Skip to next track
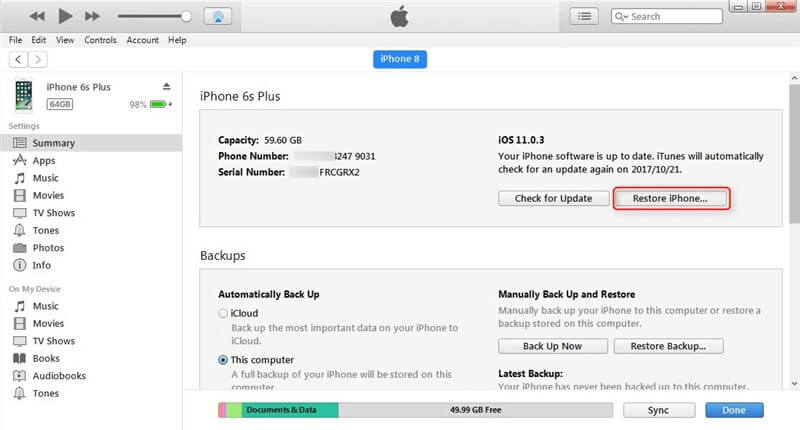 point(93,17)
